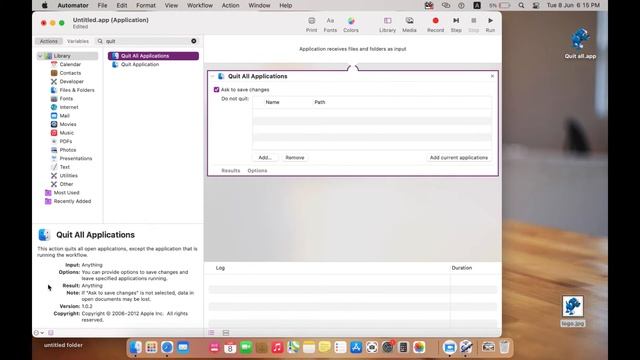This screenshot has width=640, height=360.
Task: Open the Format menu
Action: (146, 5)
